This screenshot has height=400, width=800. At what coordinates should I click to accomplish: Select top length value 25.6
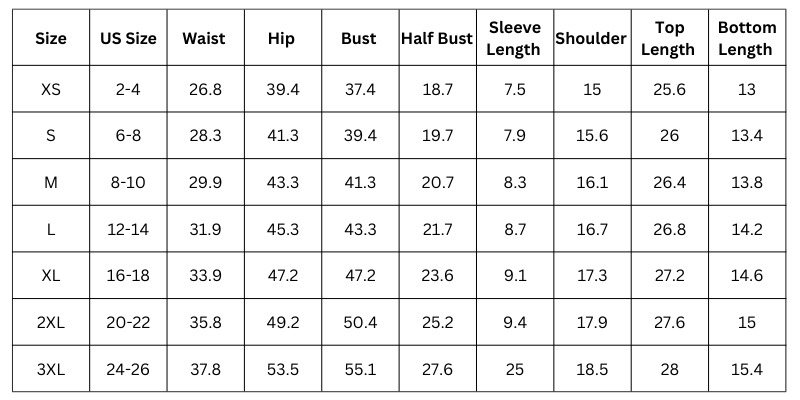669,89
